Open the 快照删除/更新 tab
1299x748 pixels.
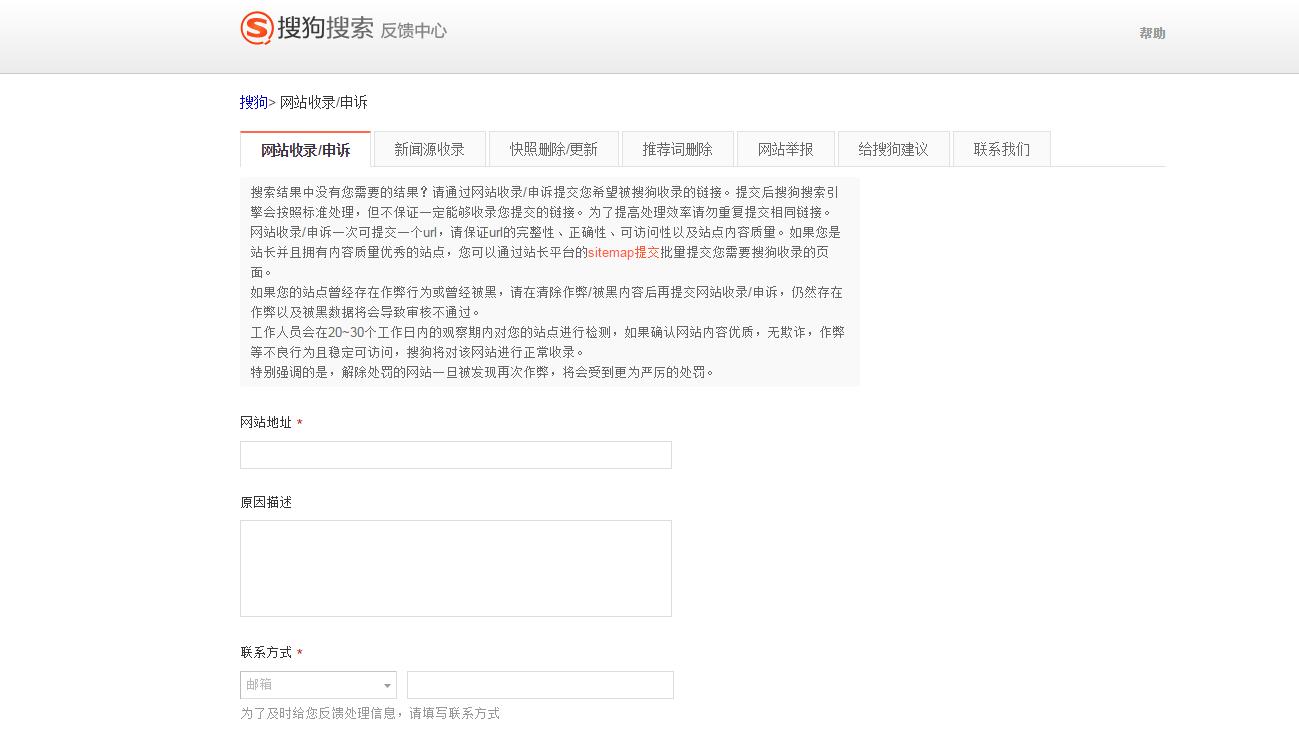pyautogui.click(x=553, y=147)
